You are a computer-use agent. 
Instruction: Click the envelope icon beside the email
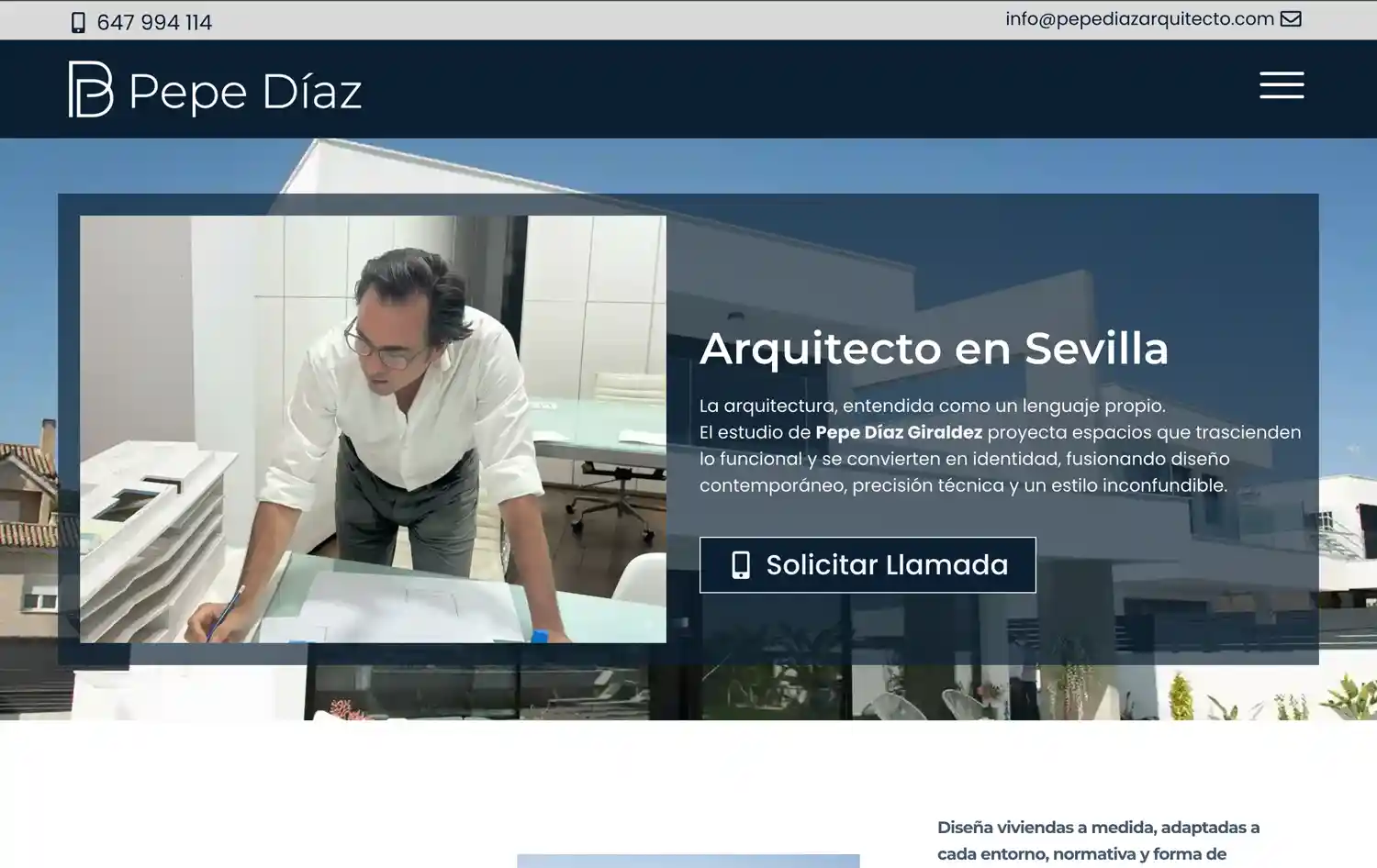pos(1291,18)
